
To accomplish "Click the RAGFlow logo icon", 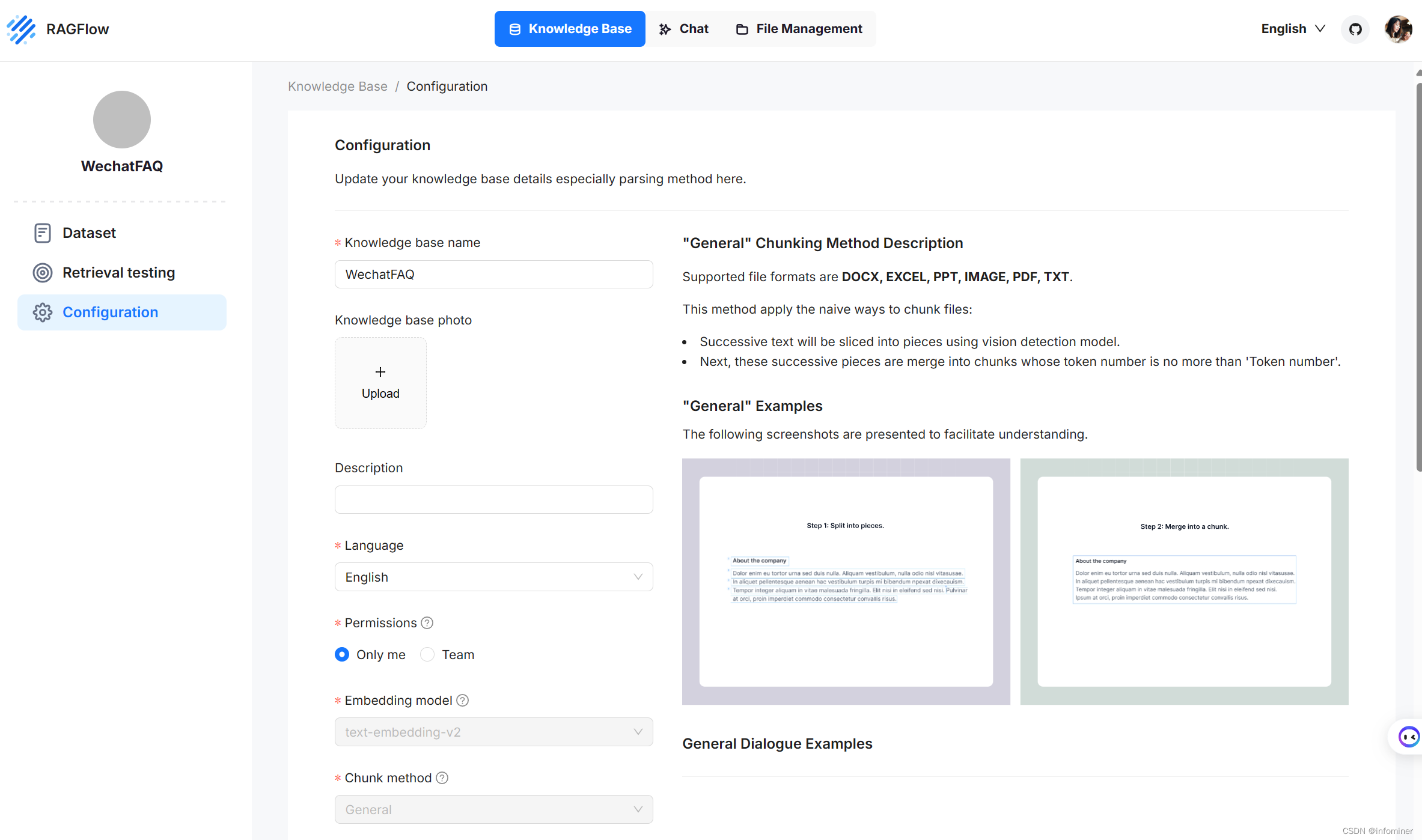I will (22, 29).
